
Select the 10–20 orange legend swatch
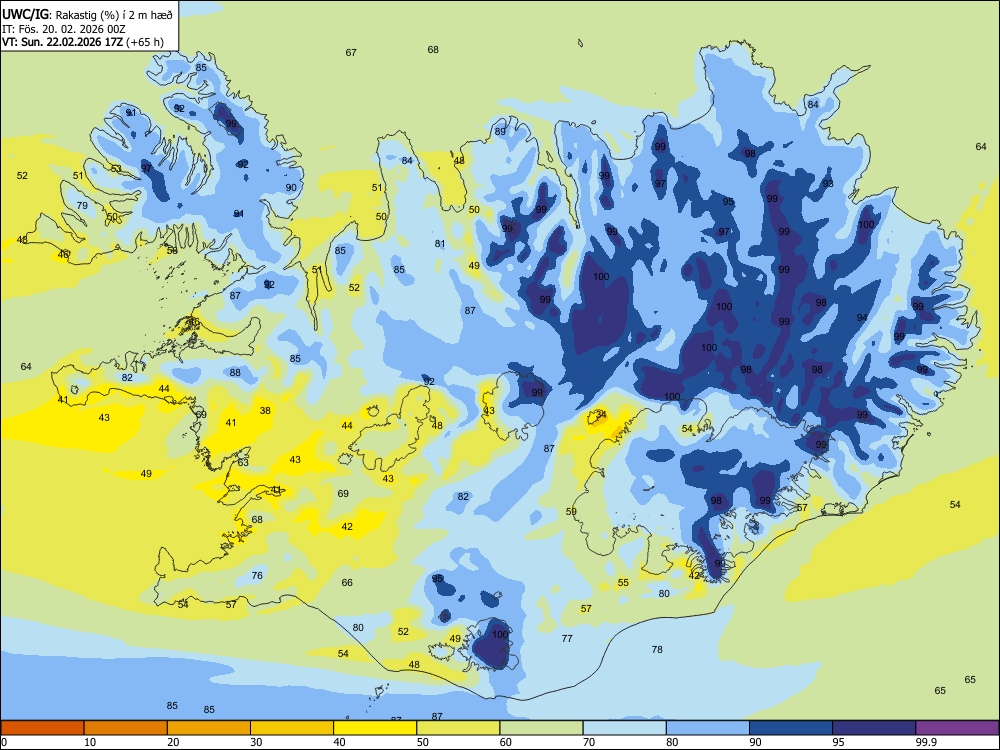point(126,728)
